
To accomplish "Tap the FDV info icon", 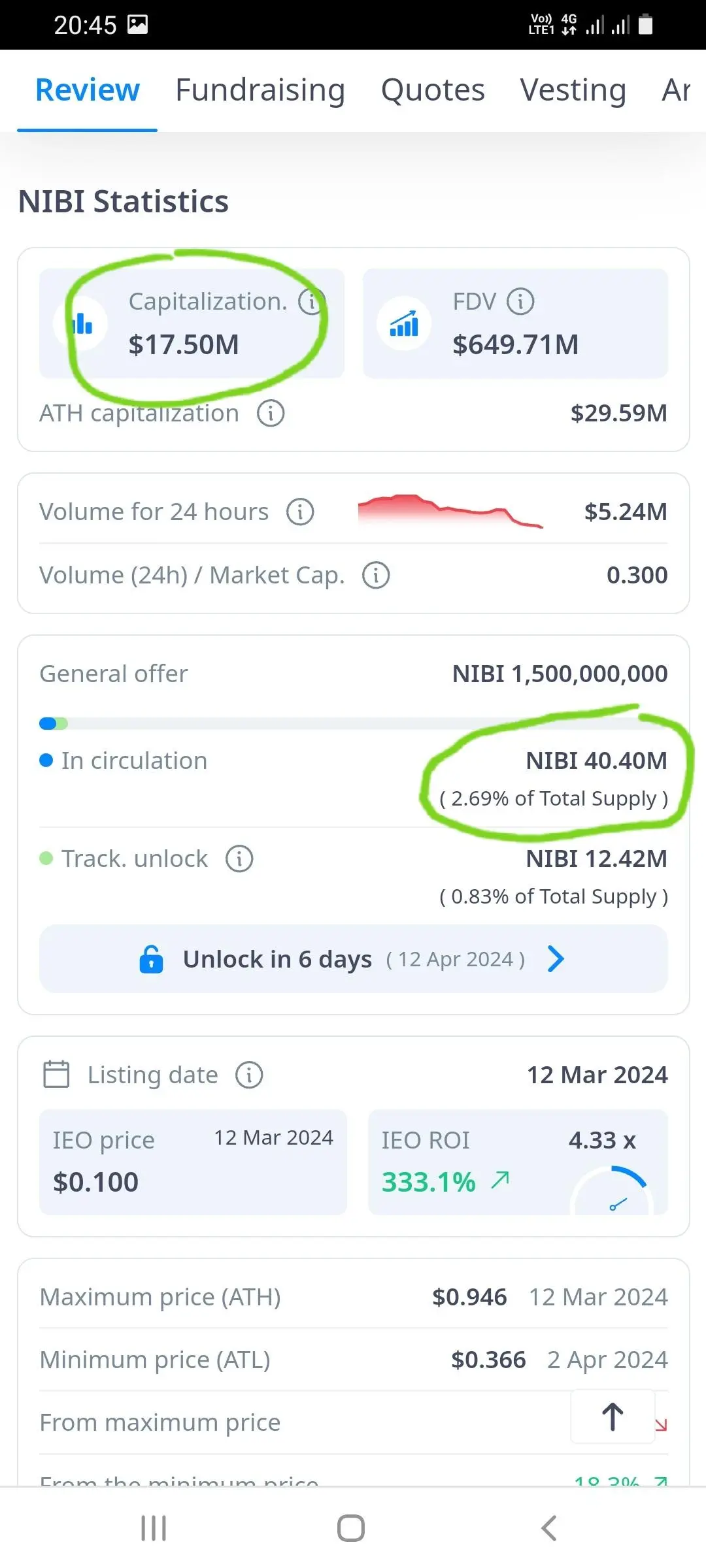I will (x=520, y=302).
